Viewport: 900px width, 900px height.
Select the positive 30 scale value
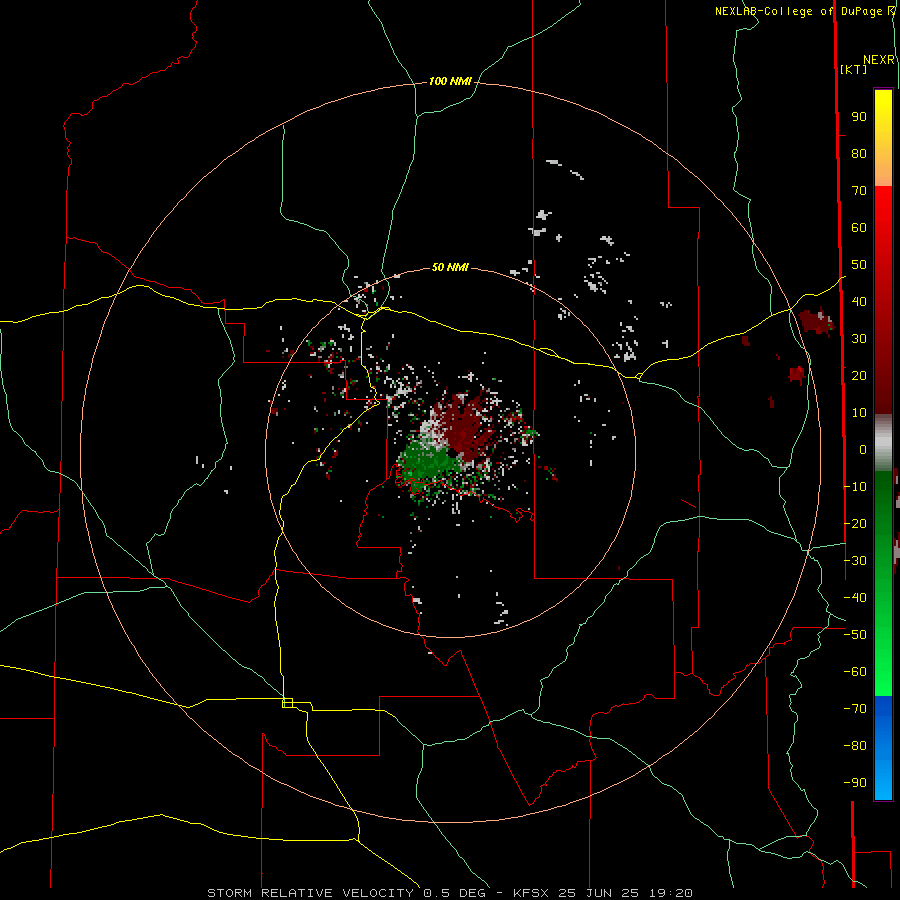click(x=859, y=339)
